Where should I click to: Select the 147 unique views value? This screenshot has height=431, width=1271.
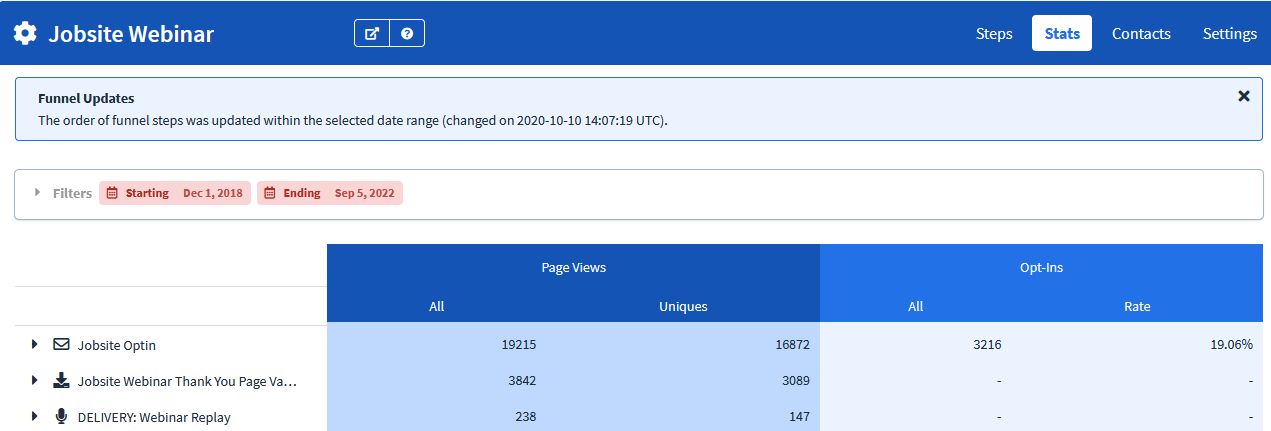798,417
